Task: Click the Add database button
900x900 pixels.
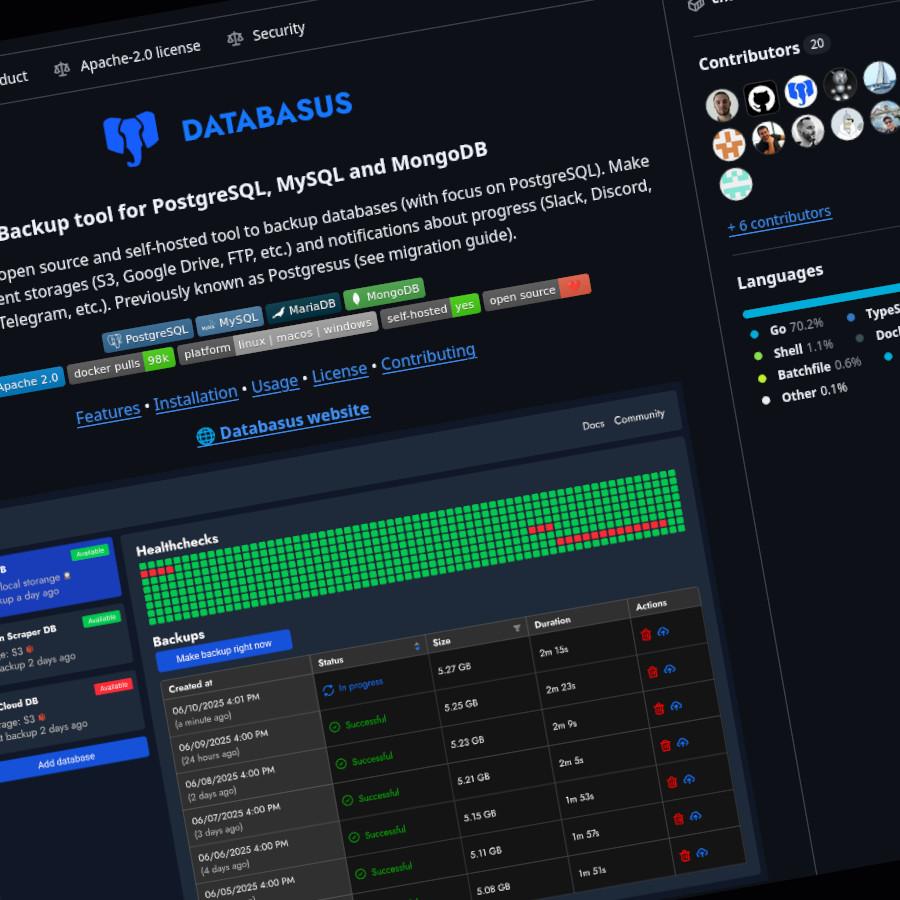Action: pos(67,760)
